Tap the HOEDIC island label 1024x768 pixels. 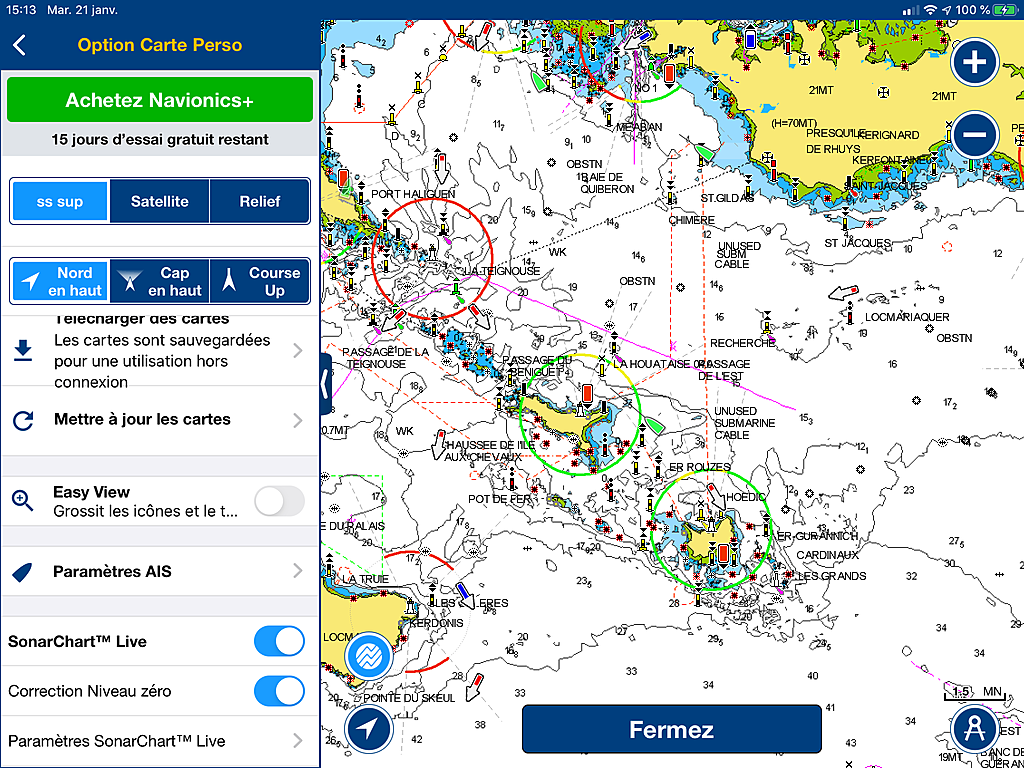(745, 497)
